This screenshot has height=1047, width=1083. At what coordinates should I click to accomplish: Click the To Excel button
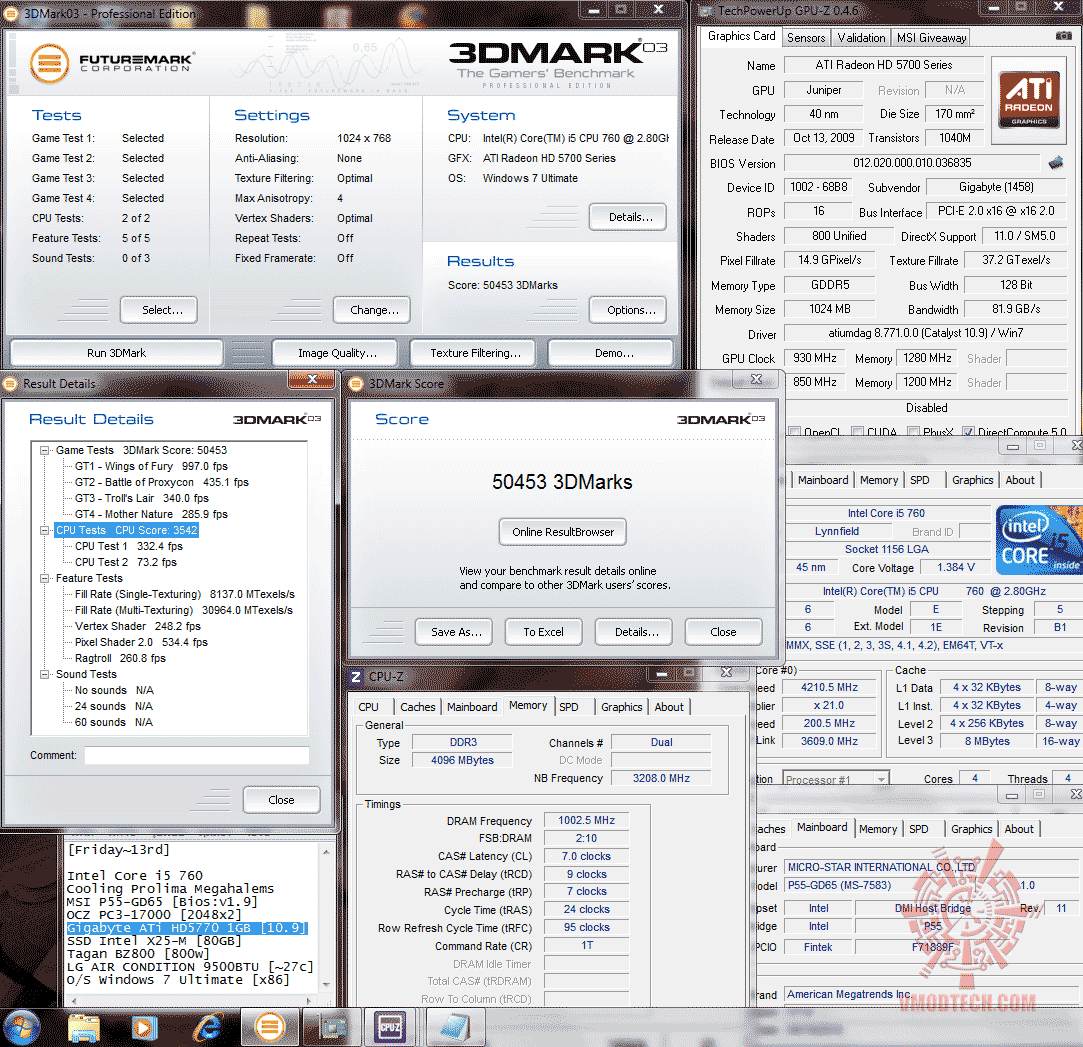click(544, 632)
